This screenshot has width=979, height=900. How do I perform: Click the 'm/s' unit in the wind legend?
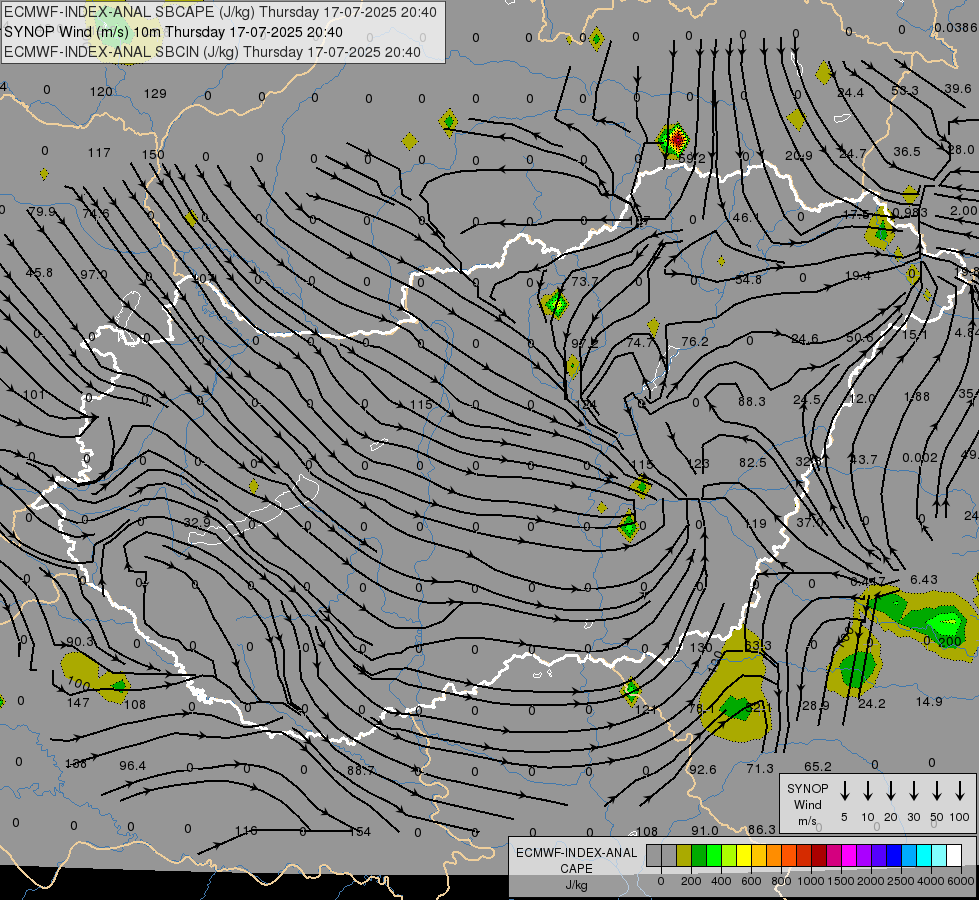pos(807,821)
